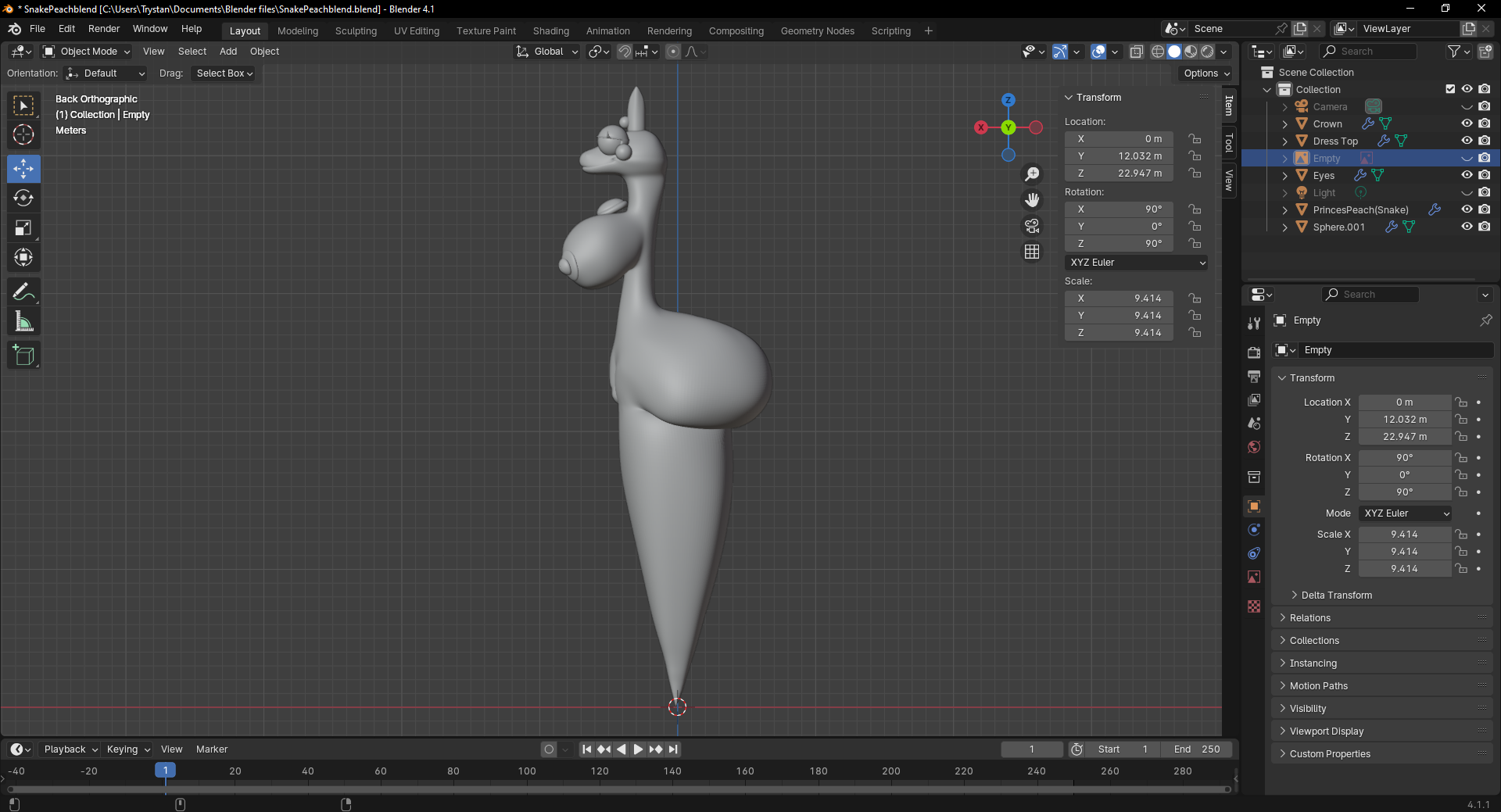Screen dimensions: 1501x812
Task: Toggle visibility of the Sphere.001 object
Action: pyautogui.click(x=1467, y=227)
